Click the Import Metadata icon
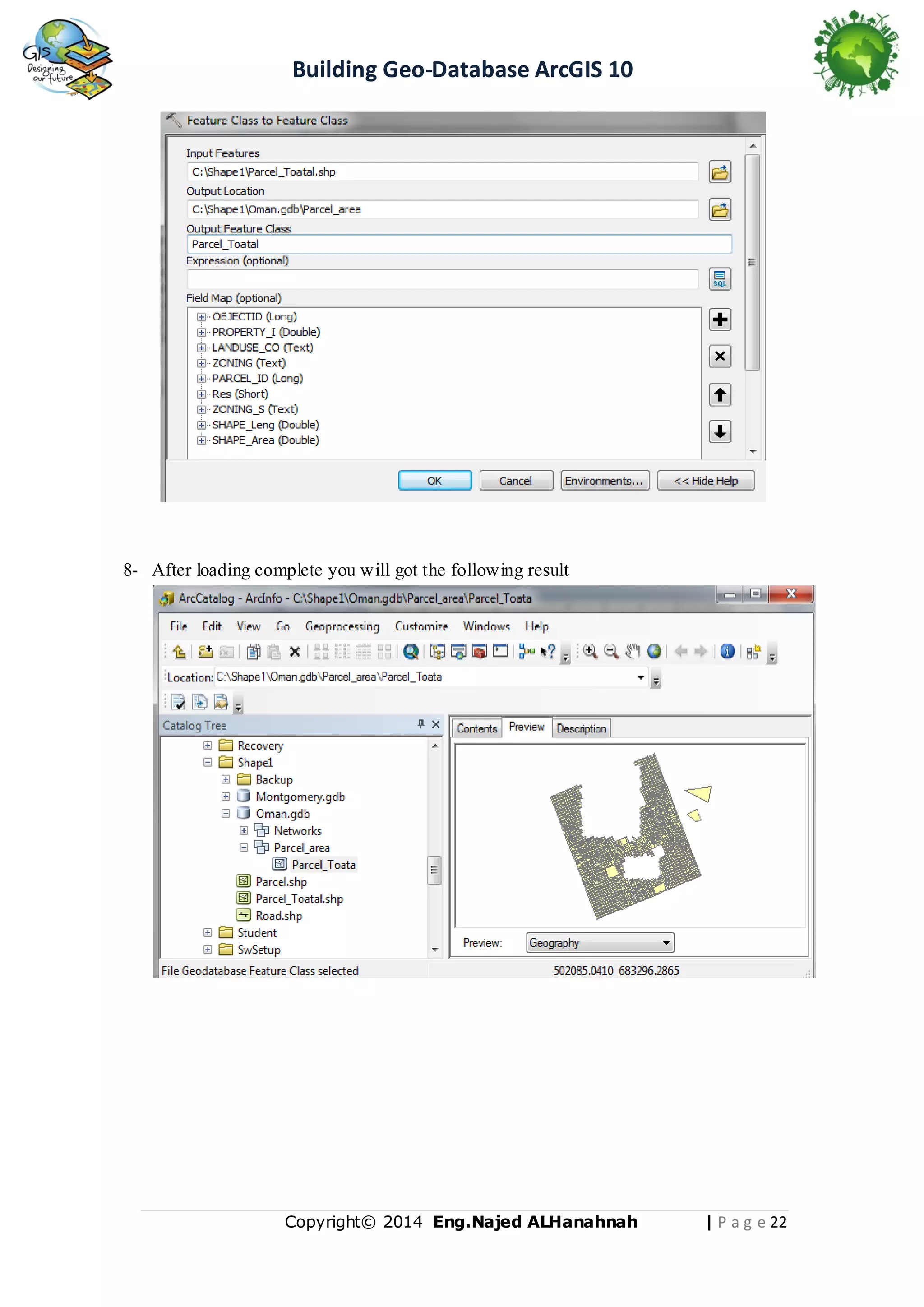Image resolution: width=924 pixels, height=1307 pixels. pos(200,702)
